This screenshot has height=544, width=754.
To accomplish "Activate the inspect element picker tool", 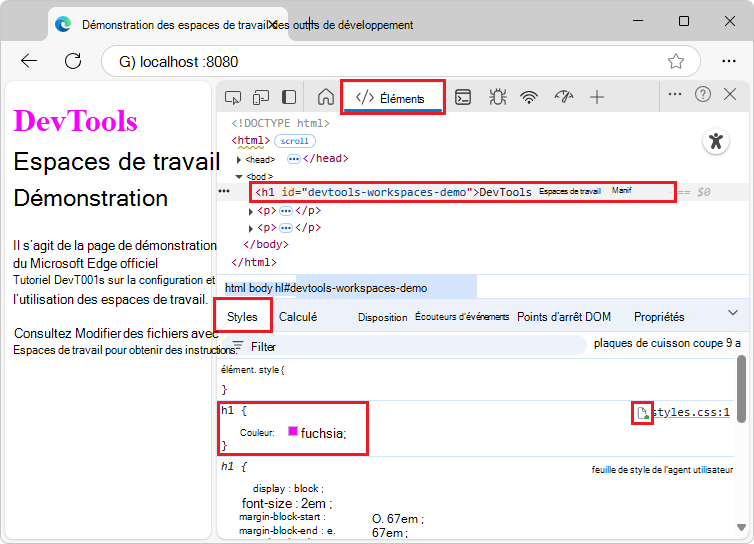I will (x=233, y=98).
